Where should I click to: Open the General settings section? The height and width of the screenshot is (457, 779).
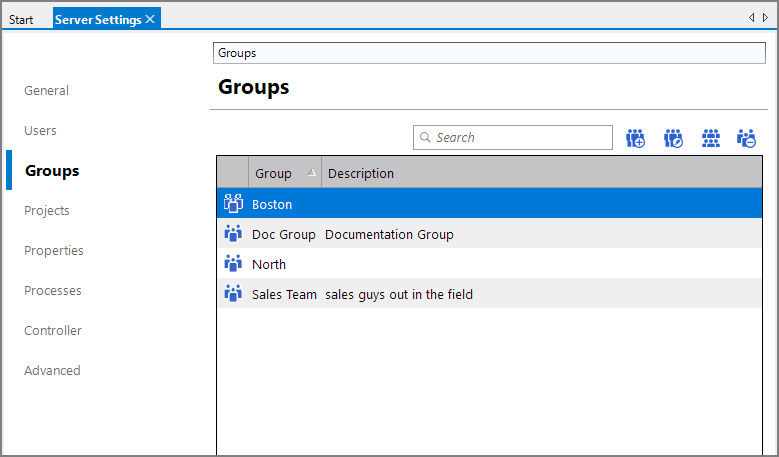pyautogui.click(x=46, y=90)
